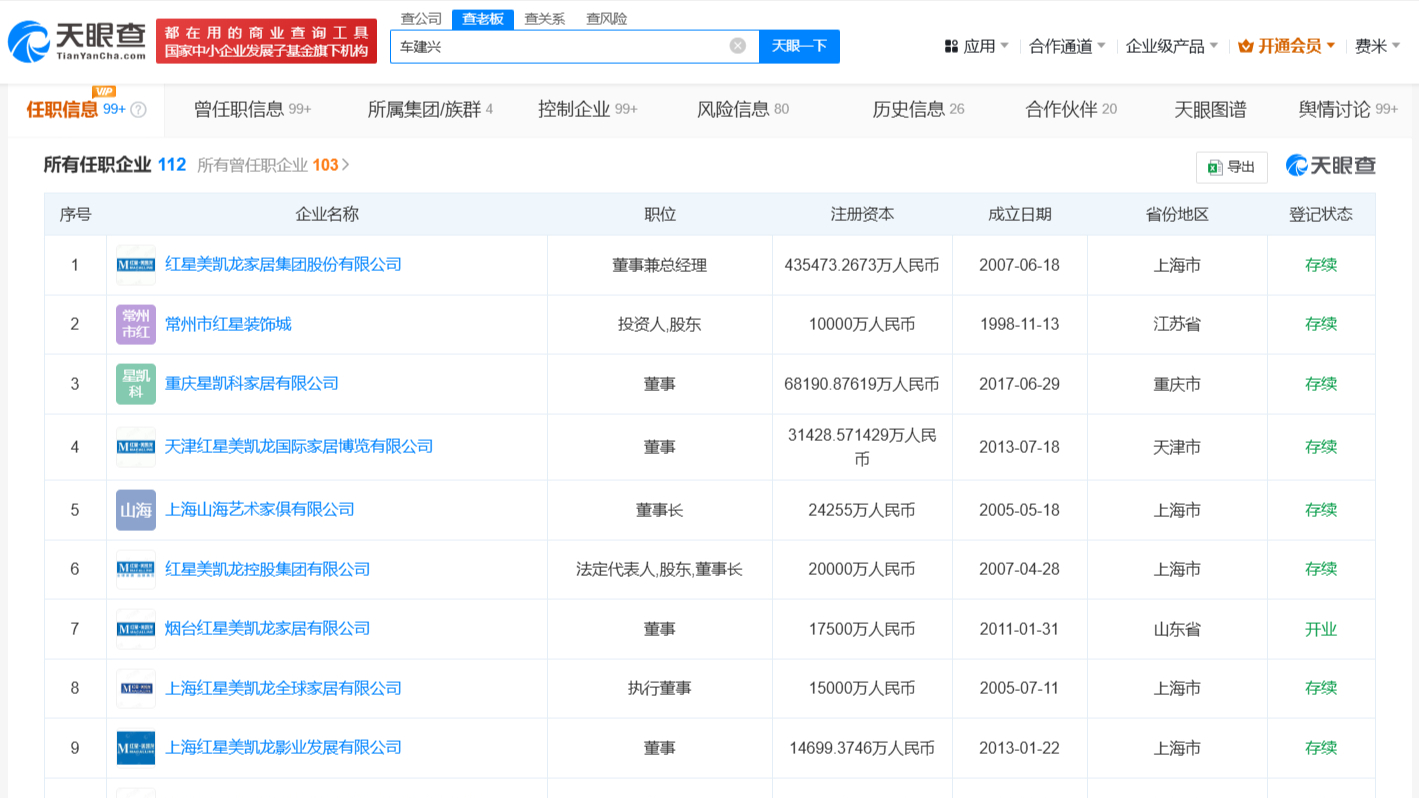Open 天津红星美凯龙国际家居博览有限公司 link
Viewport: 1419px width, 798px height.
tap(299, 447)
